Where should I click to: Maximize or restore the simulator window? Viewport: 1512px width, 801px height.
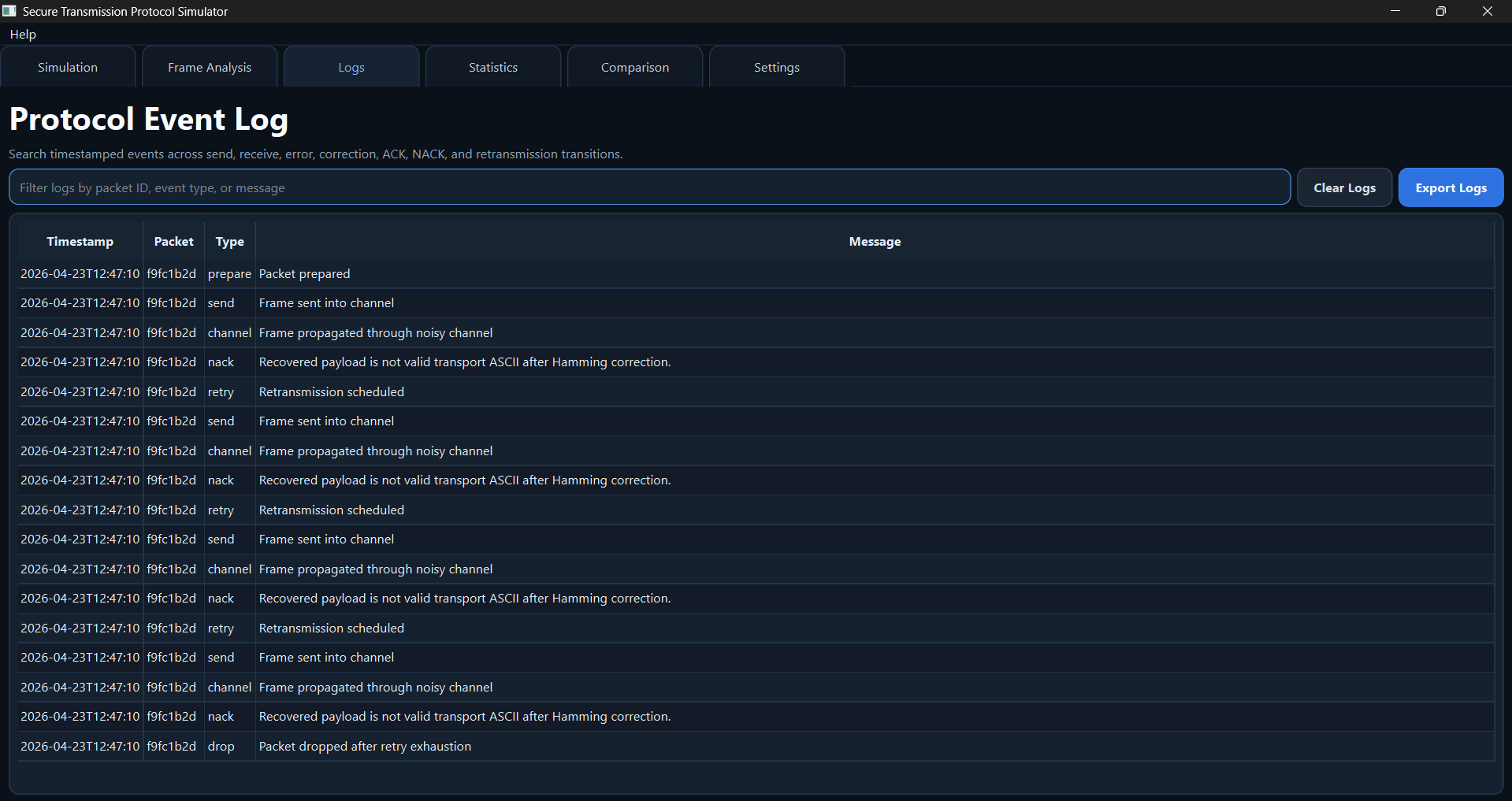[1441, 11]
